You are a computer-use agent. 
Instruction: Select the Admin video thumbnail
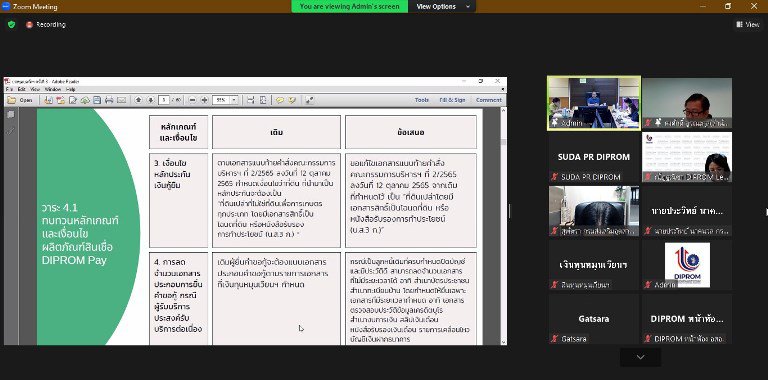(594, 103)
